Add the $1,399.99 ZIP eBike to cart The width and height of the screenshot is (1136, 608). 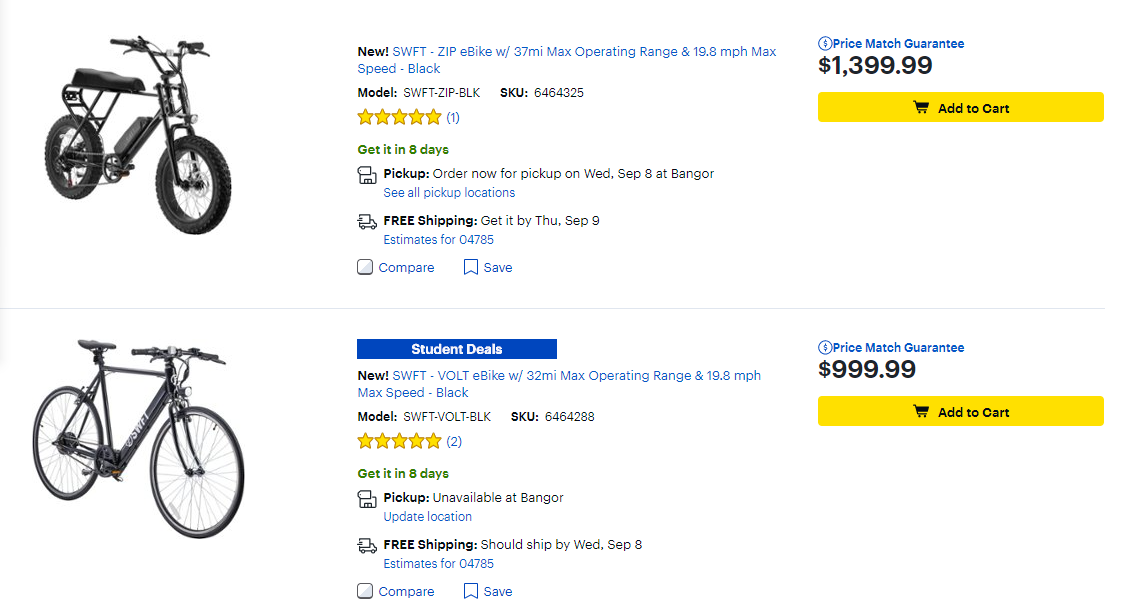pyautogui.click(x=960, y=108)
